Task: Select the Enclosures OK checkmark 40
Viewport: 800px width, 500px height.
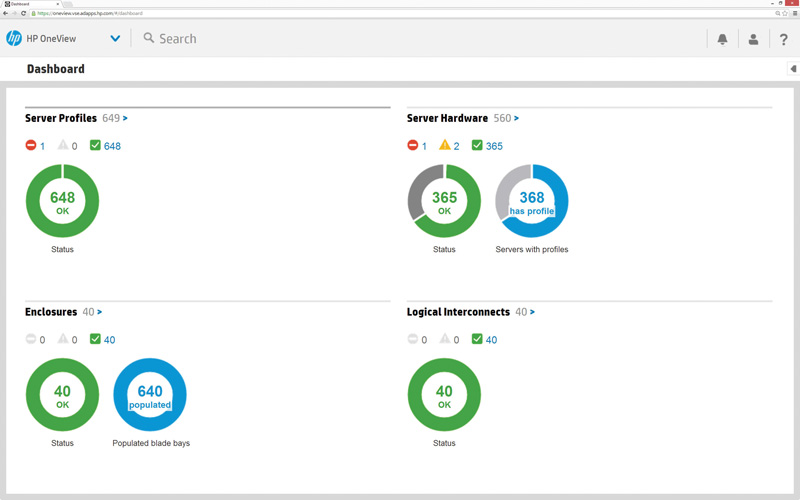Action: 102,340
